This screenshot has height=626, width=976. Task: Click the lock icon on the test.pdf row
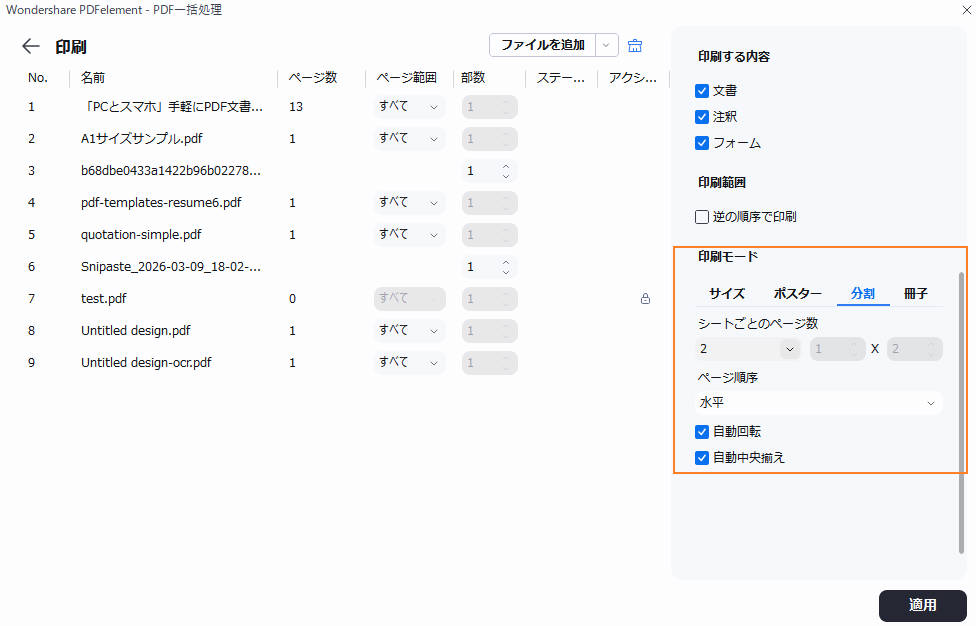tap(645, 298)
